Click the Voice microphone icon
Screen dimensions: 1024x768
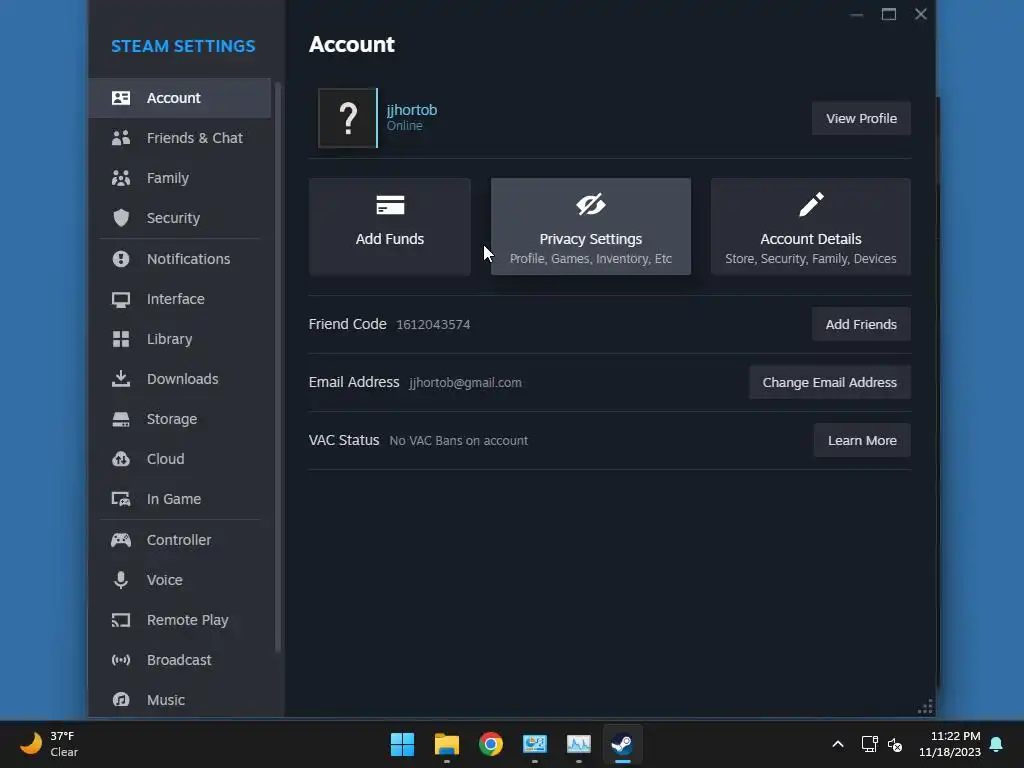121,580
